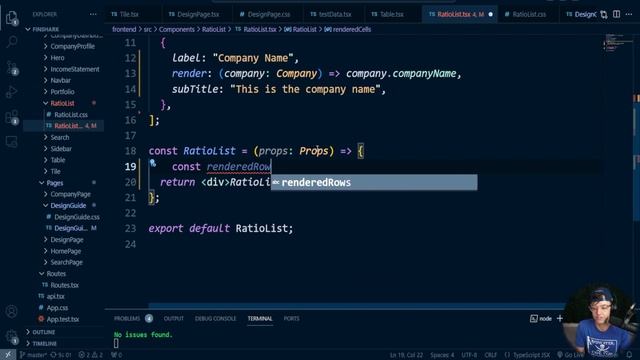This screenshot has height=360, width=640.
Task: Accept the renderedRows autocomplete suggestion
Action: click(374, 182)
